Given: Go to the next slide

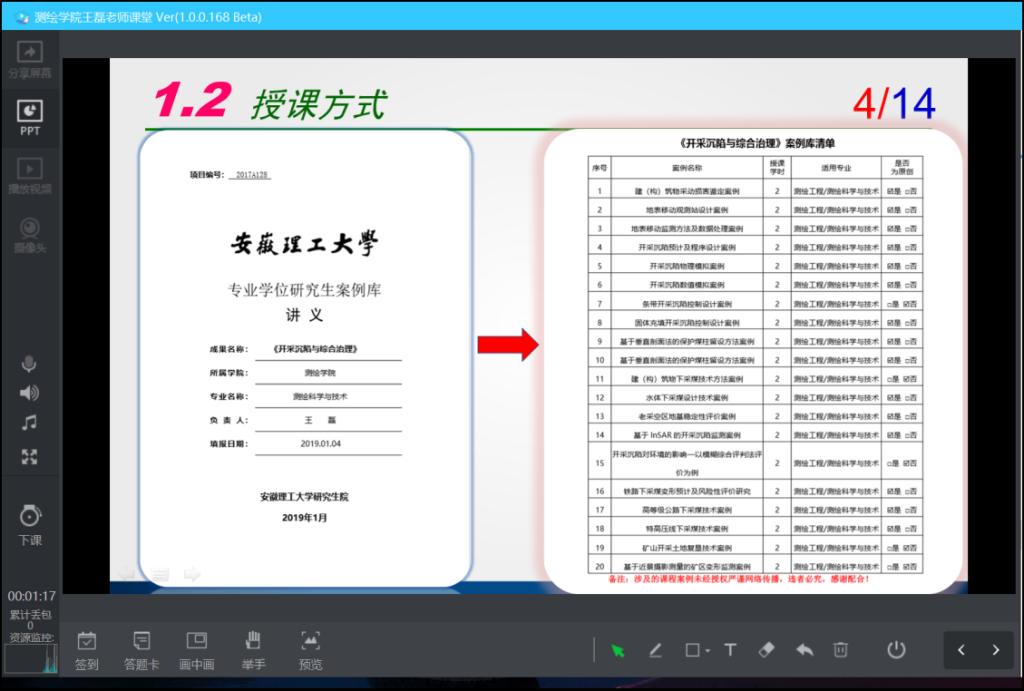Looking at the screenshot, I should click(x=995, y=650).
